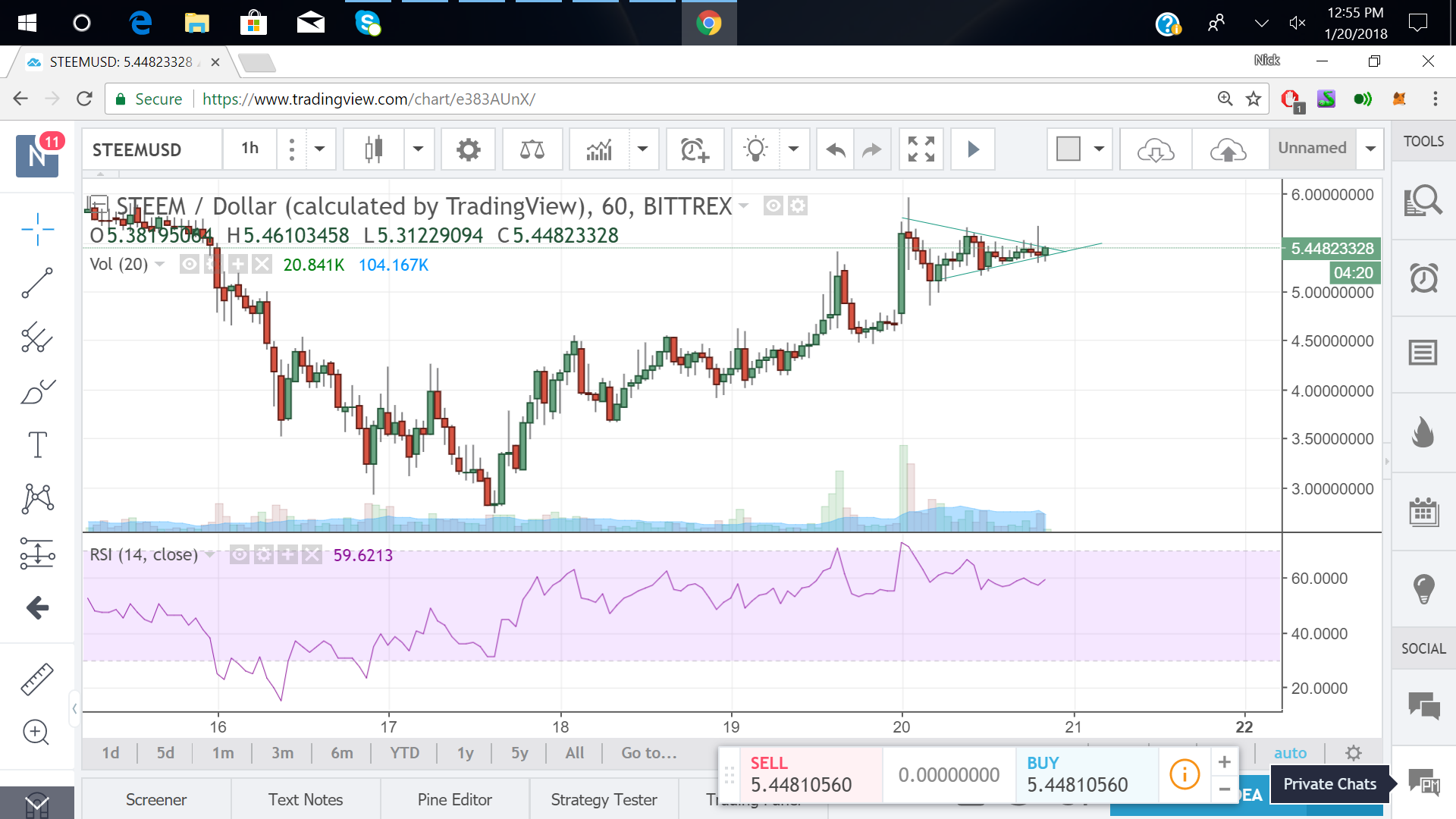This screenshot has height=819, width=1456.
Task: Open RSI indicator settings gear
Action: coord(263,555)
